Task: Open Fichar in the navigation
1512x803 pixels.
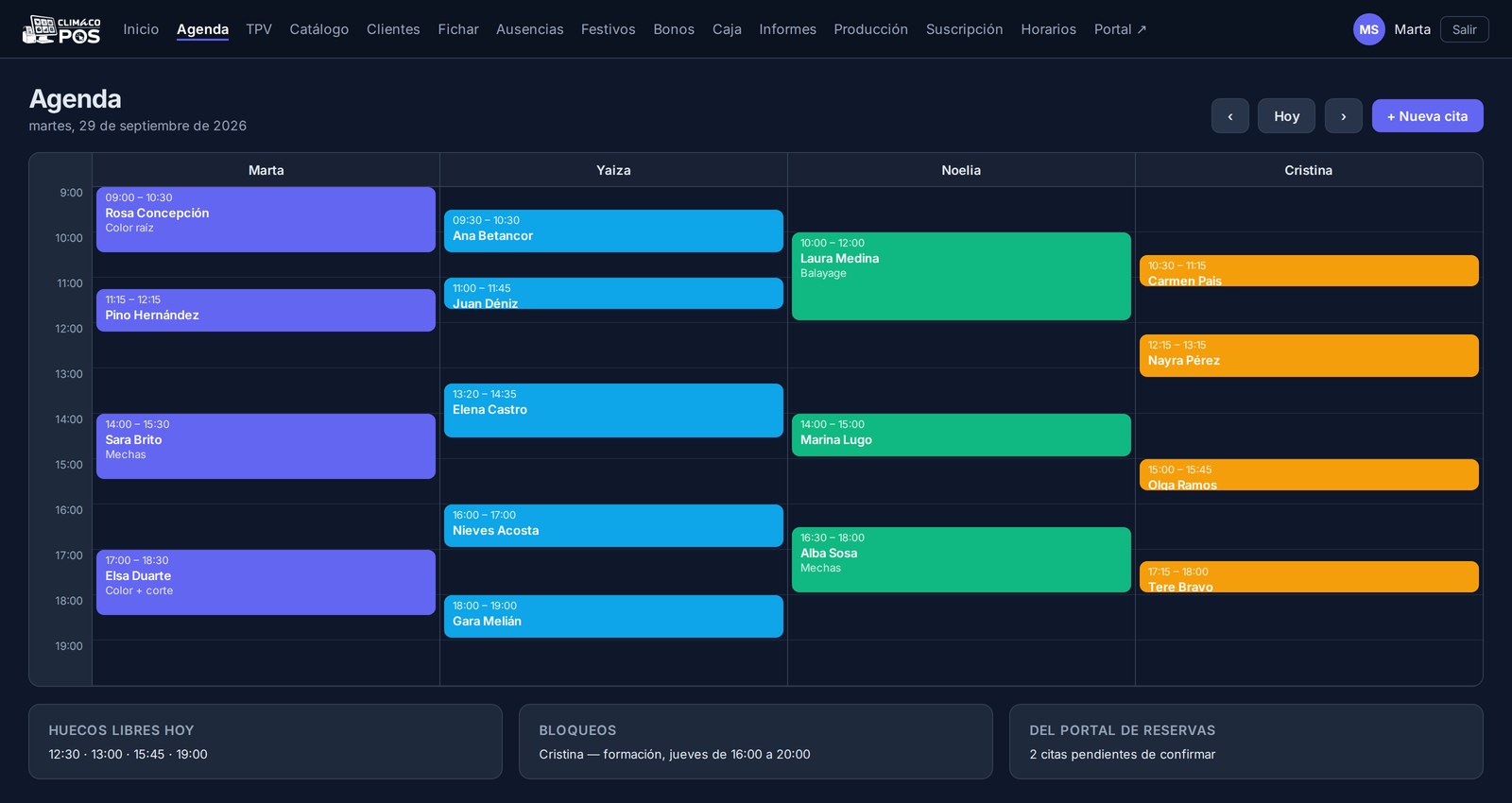Action: click(458, 29)
